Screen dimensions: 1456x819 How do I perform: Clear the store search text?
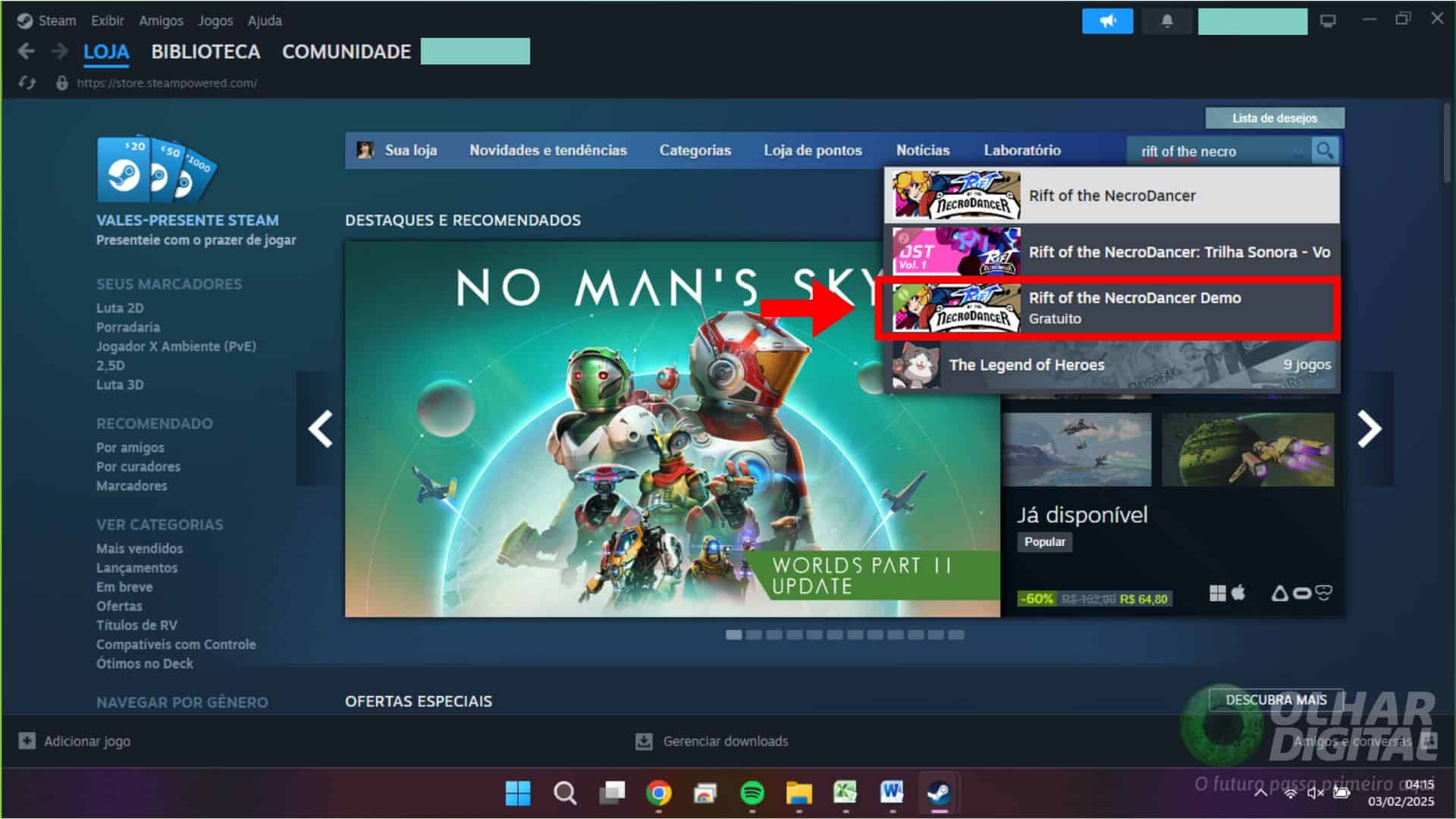1298,152
